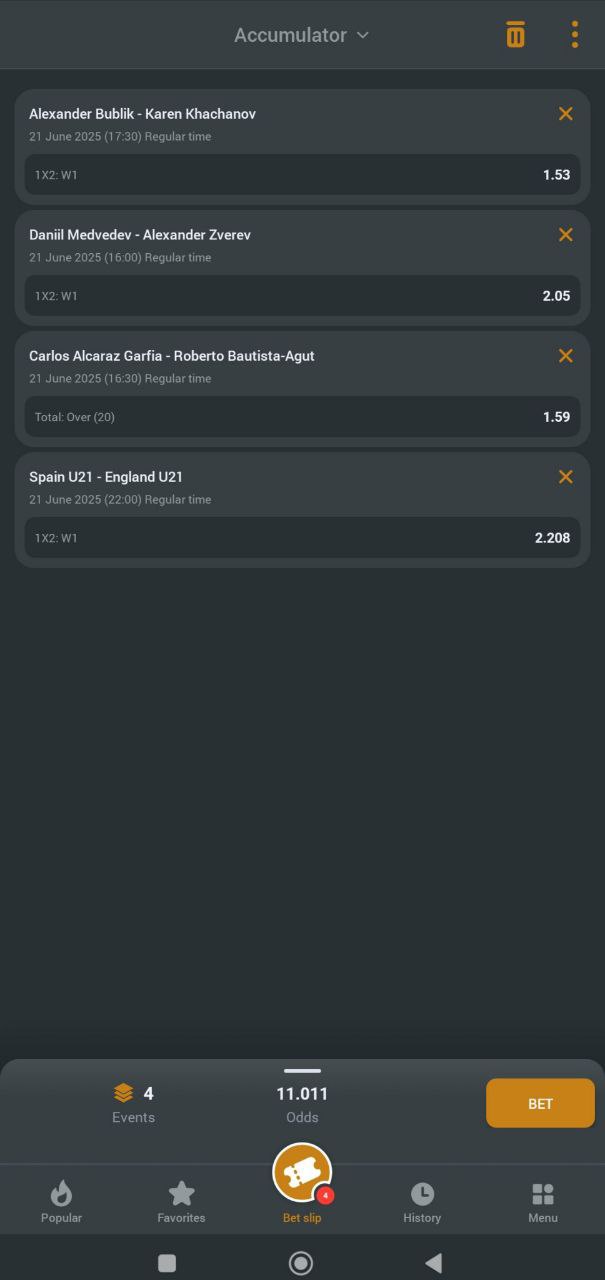Open the Popular tab

tap(61, 1201)
